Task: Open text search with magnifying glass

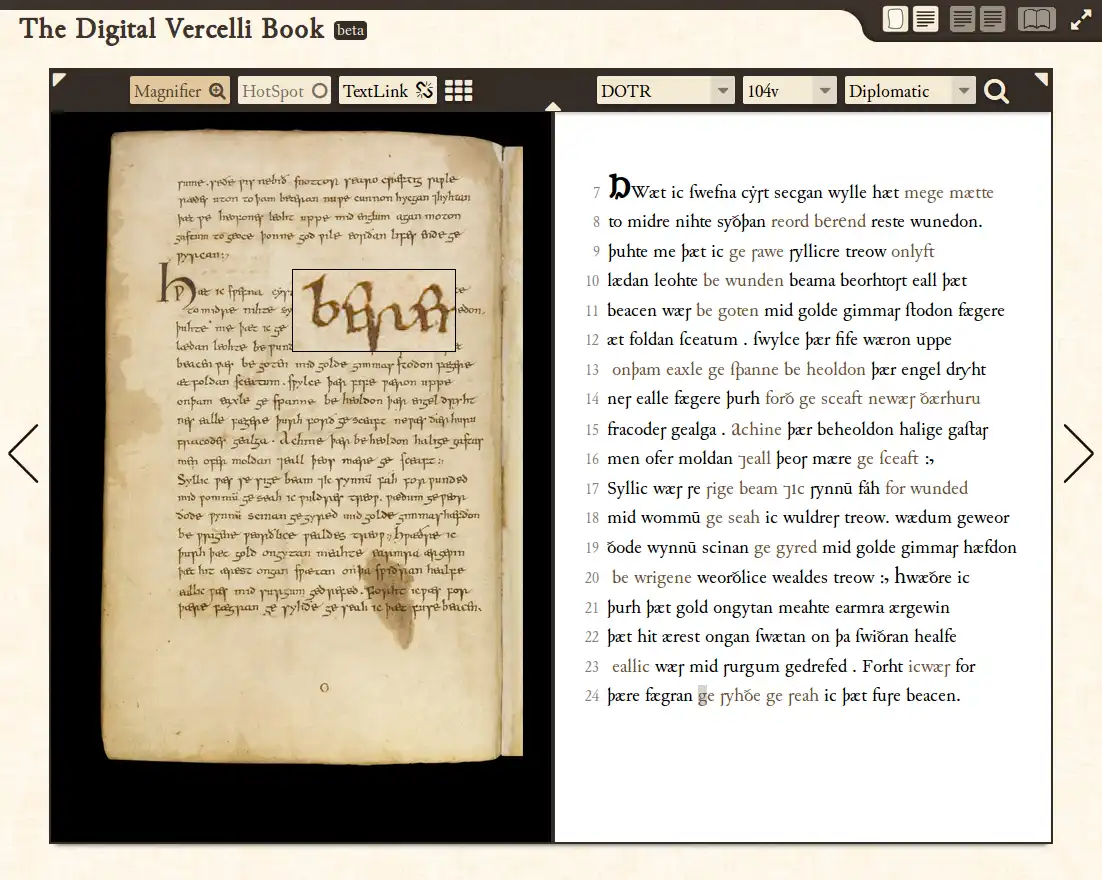Action: [x=996, y=91]
